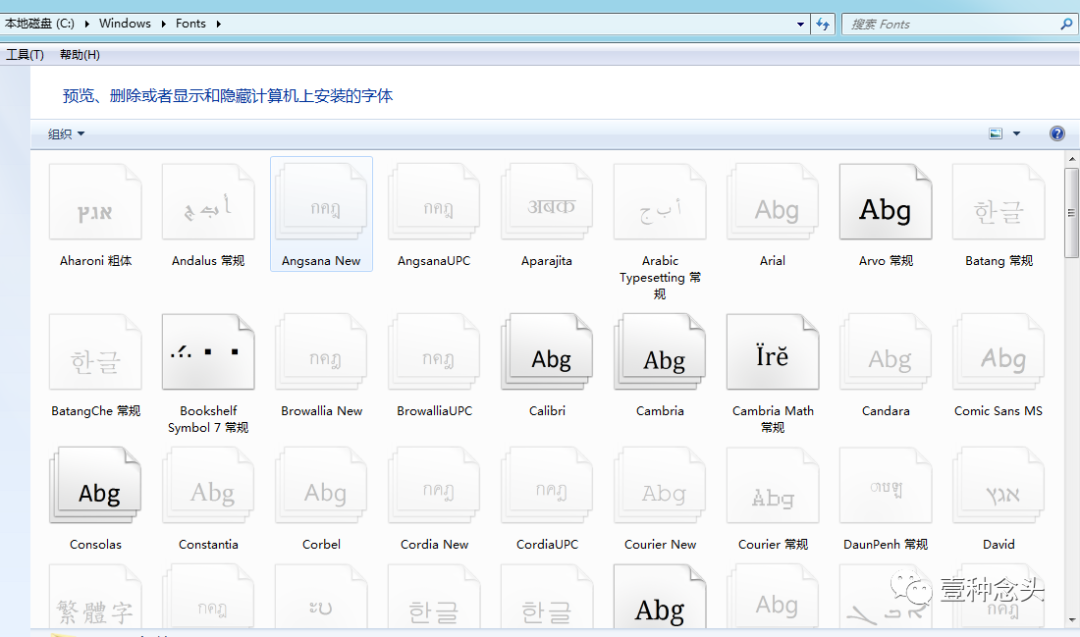Select the Courier 常规 font icon
Viewport: 1080px width, 637px height.
(773, 485)
